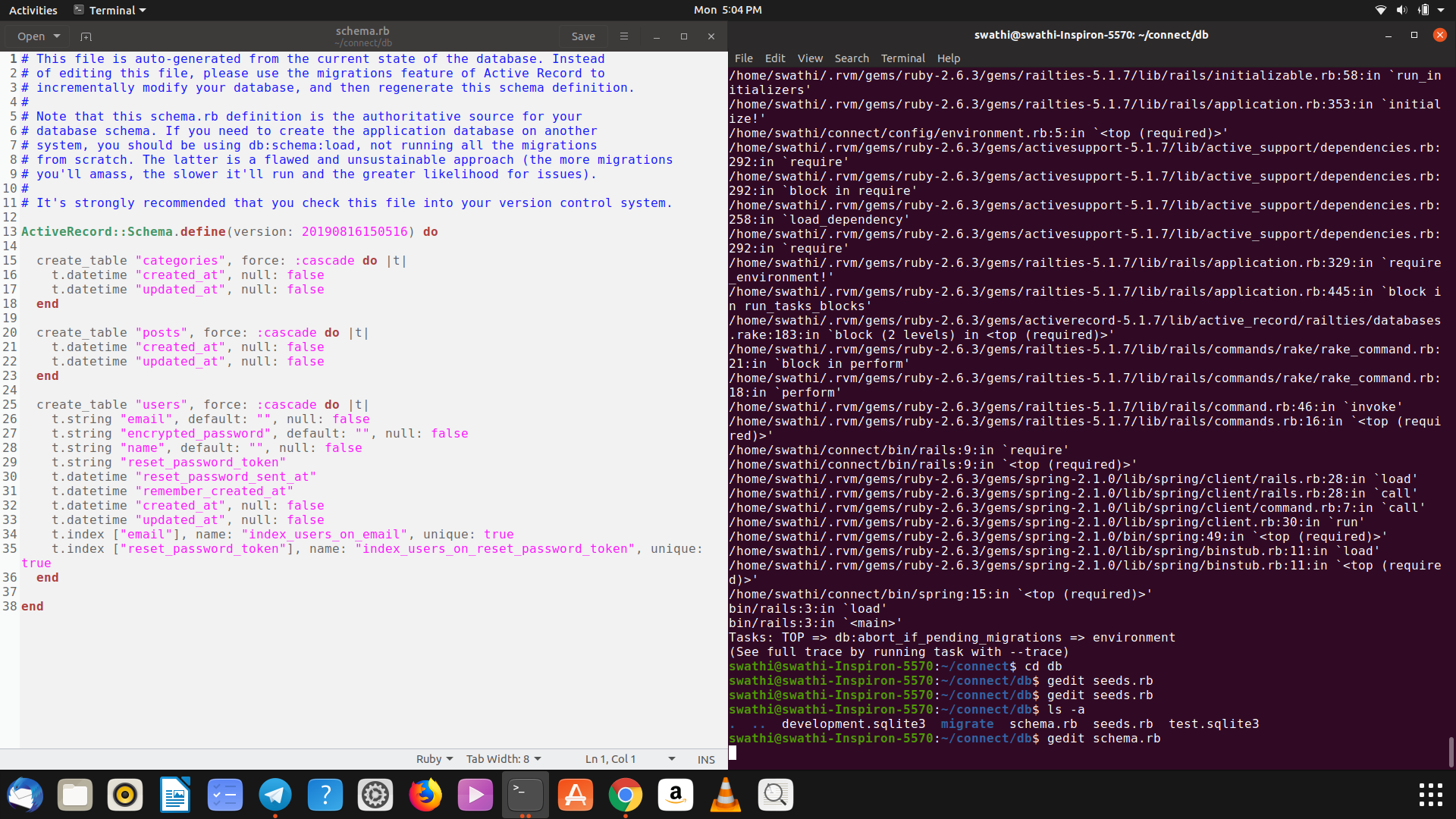This screenshot has height=819, width=1456.
Task: Launch Firefox browser from the dock
Action: 425,795
